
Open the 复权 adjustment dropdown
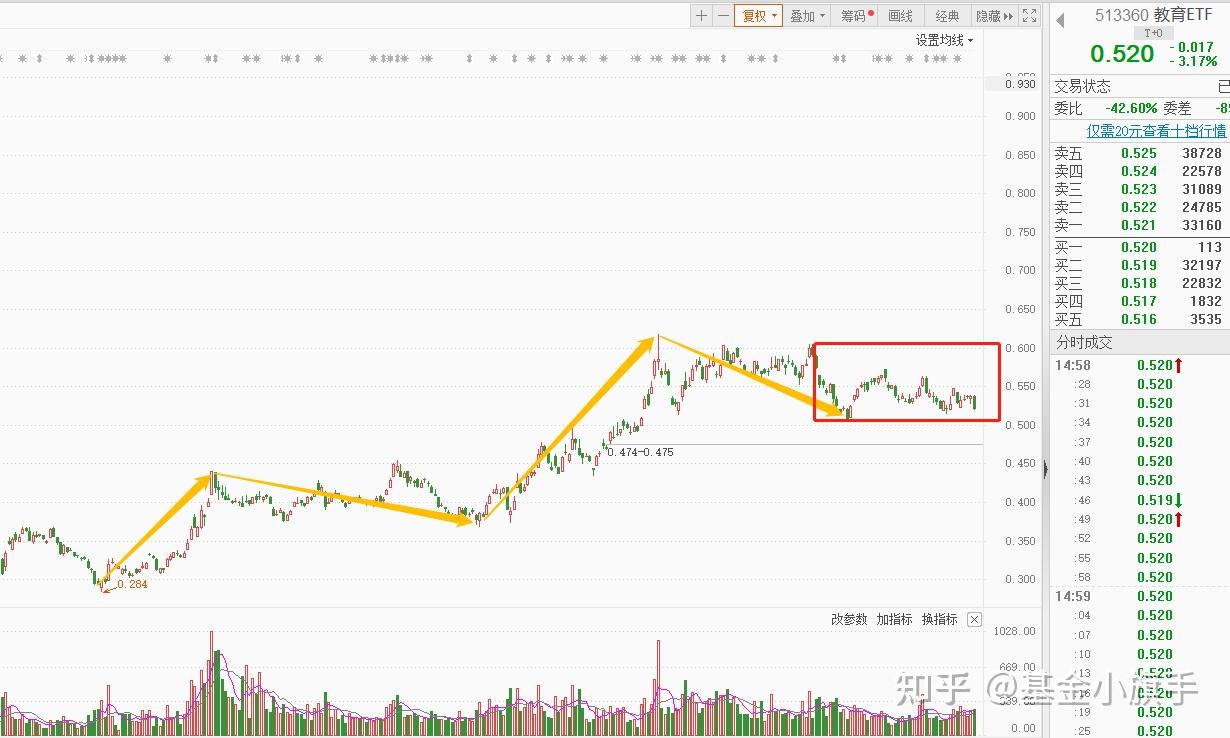758,15
